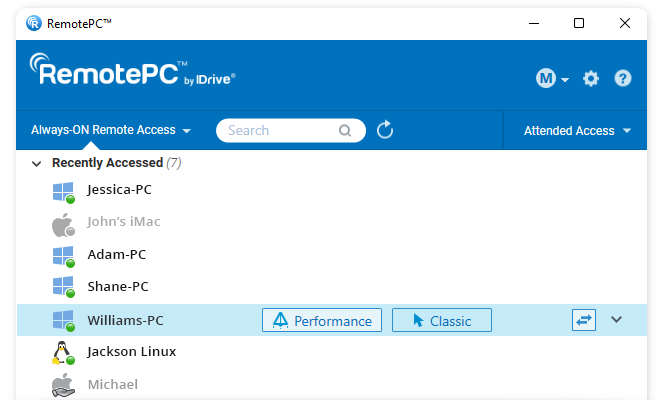The height and width of the screenshot is (400, 667).
Task: Click the Windows icon beside Jessica-PC
Action: [x=64, y=190]
